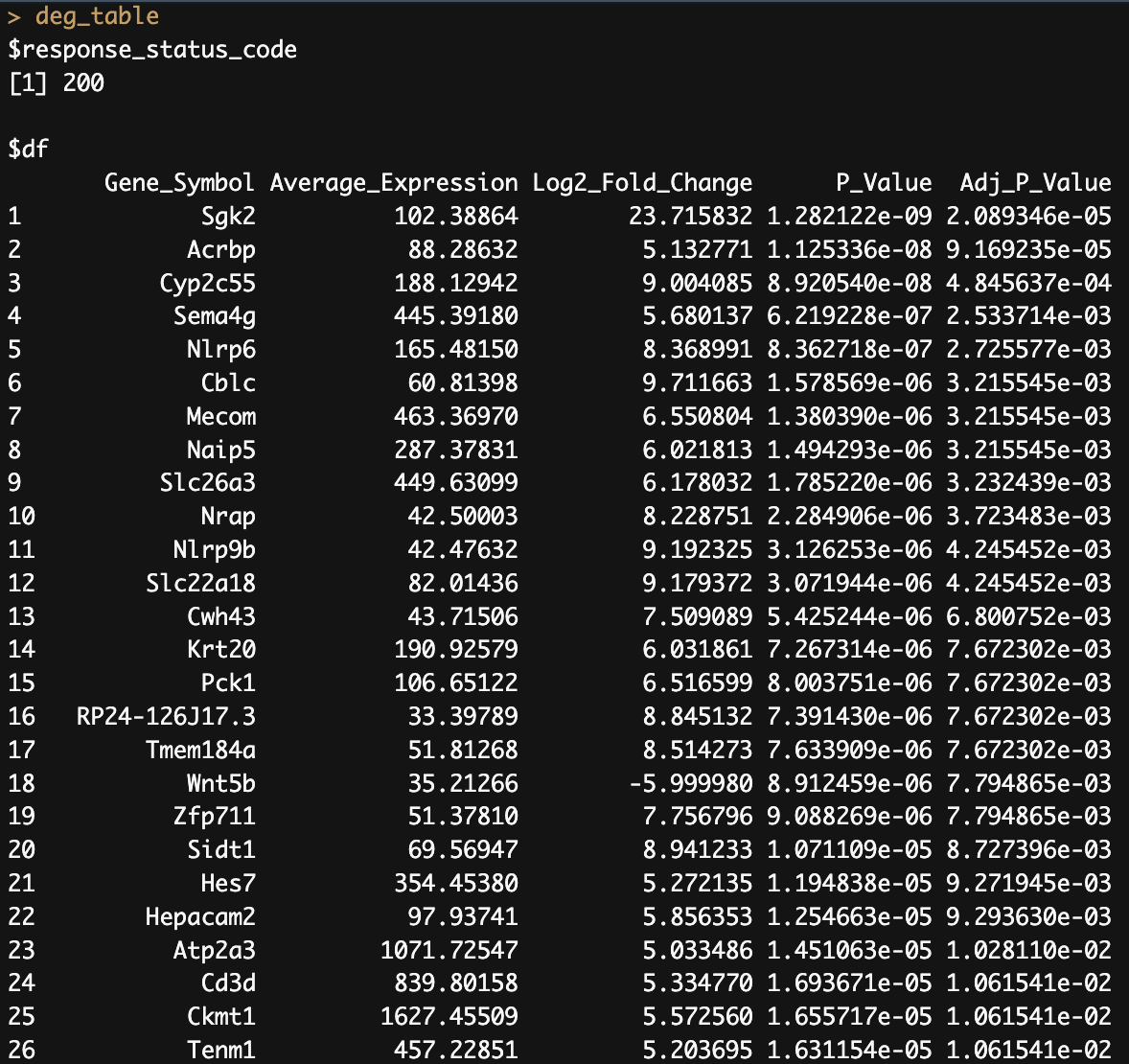Image resolution: width=1129 pixels, height=1064 pixels.
Task: Click average expression 190.92579
Action: point(456,649)
